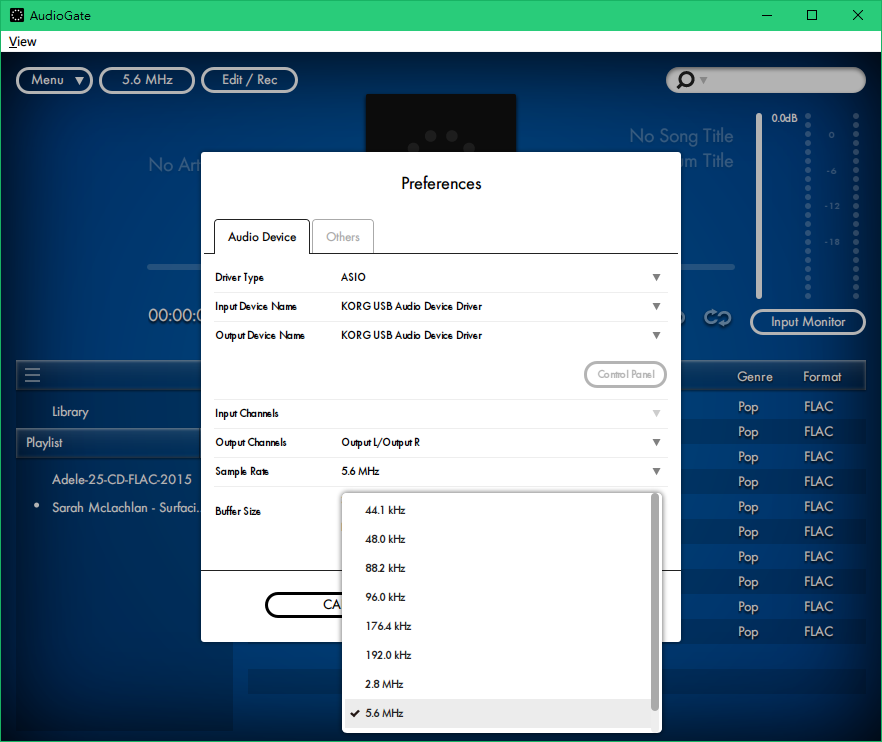Expand the Input Device Name dropdown
This screenshot has height=742, width=882.
point(656,307)
